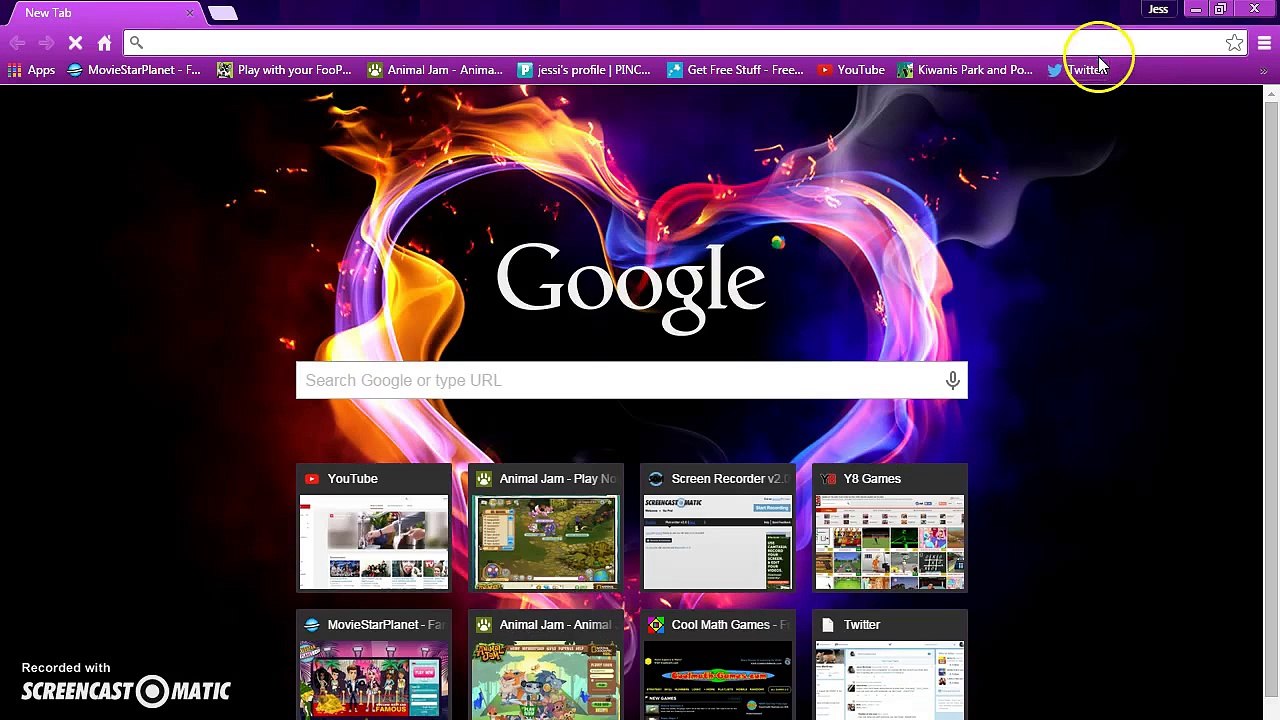
Task: Open the Y8 Games thumbnail
Action: coord(890,528)
